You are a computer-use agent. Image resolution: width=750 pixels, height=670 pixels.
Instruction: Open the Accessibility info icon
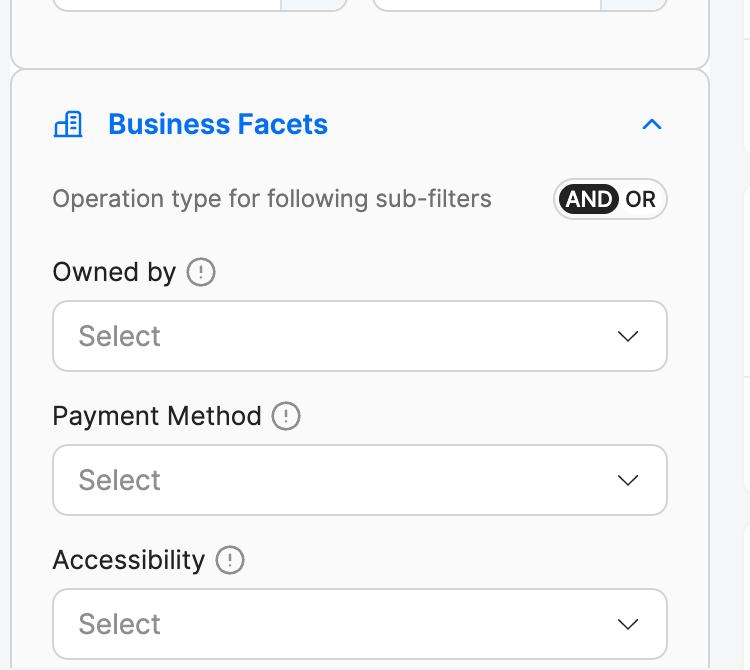[x=230, y=560]
